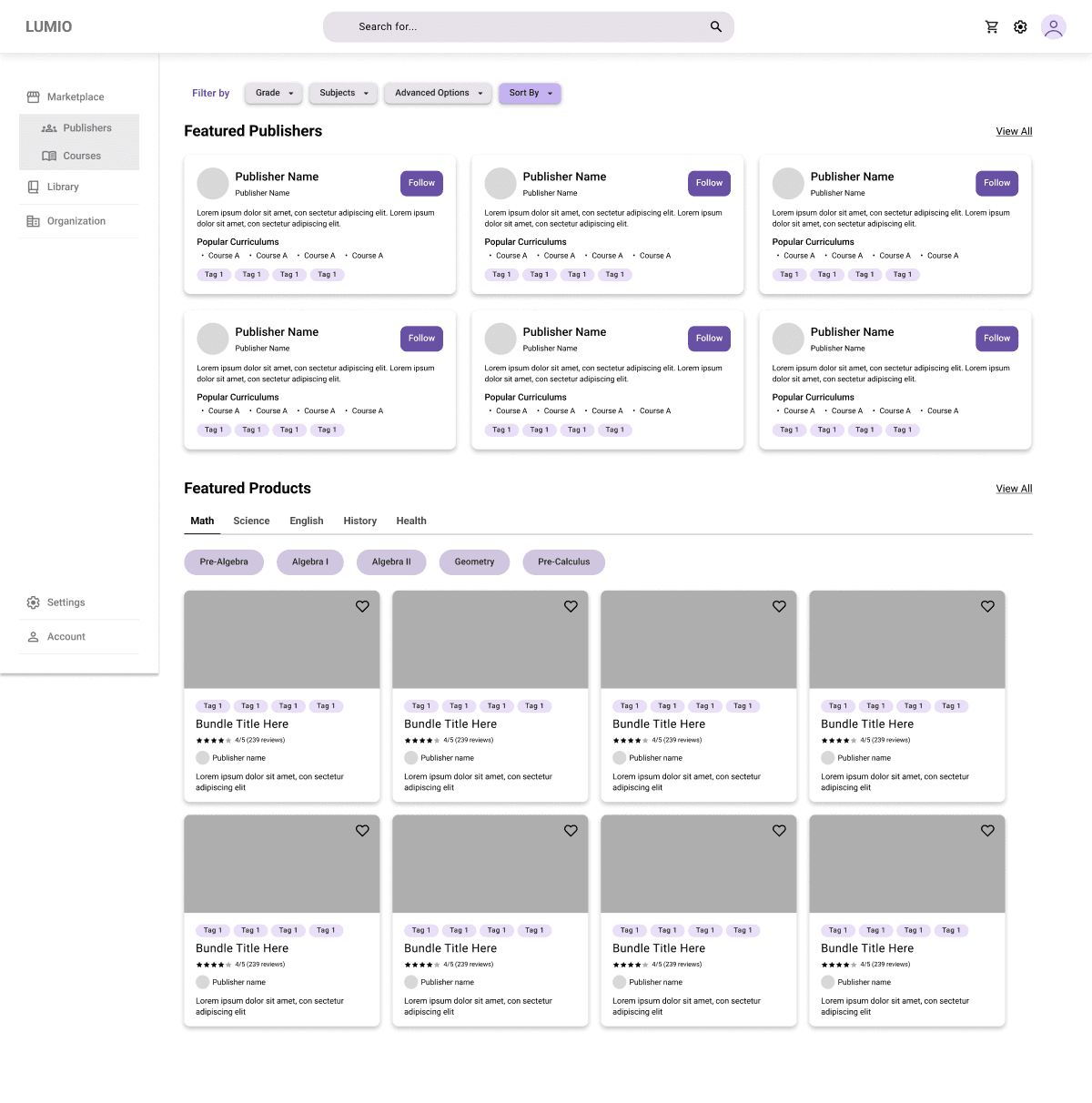Image resolution: width=1092 pixels, height=1103 pixels.
Task: Open the shopping cart icon
Action: [x=992, y=27]
